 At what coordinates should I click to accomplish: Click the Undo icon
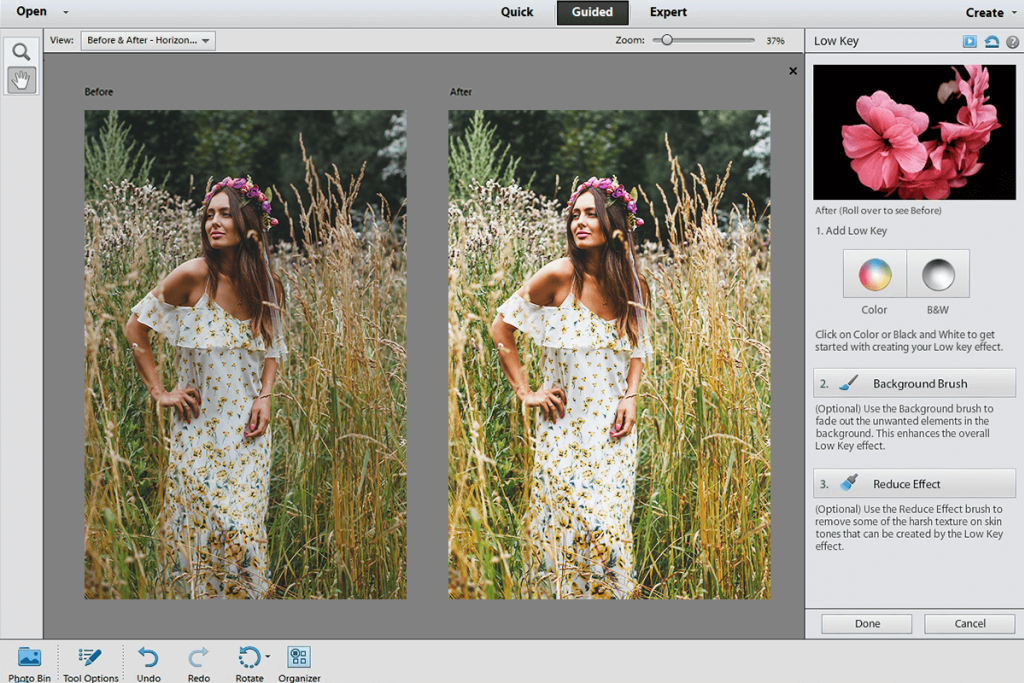coord(148,658)
